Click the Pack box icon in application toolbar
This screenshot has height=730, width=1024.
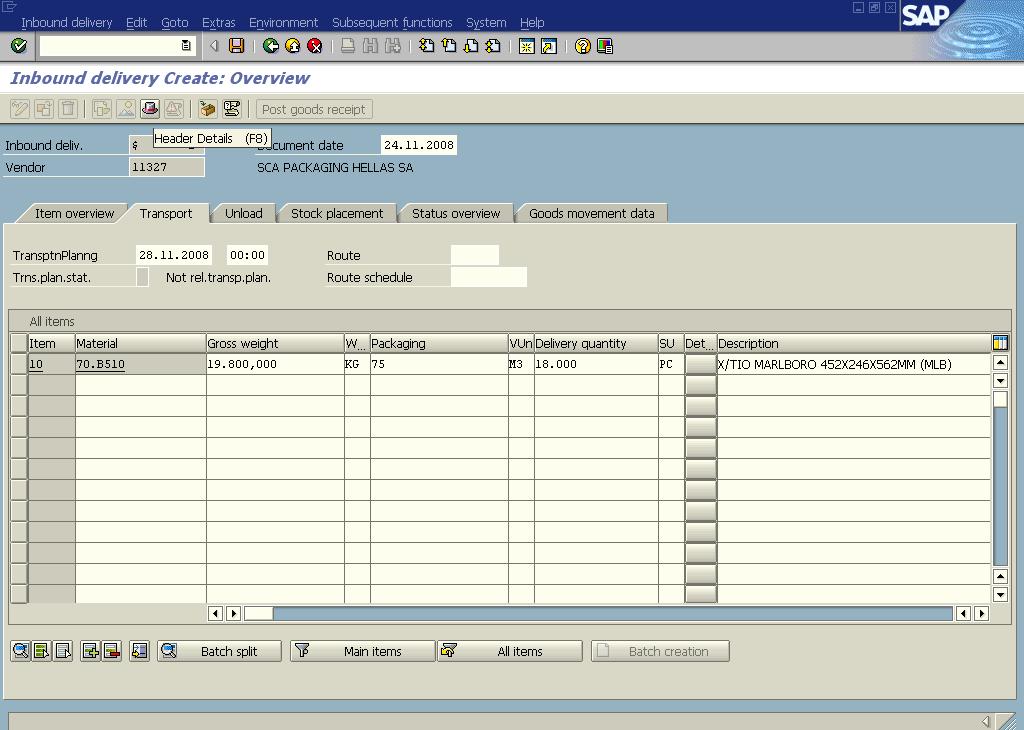208,108
